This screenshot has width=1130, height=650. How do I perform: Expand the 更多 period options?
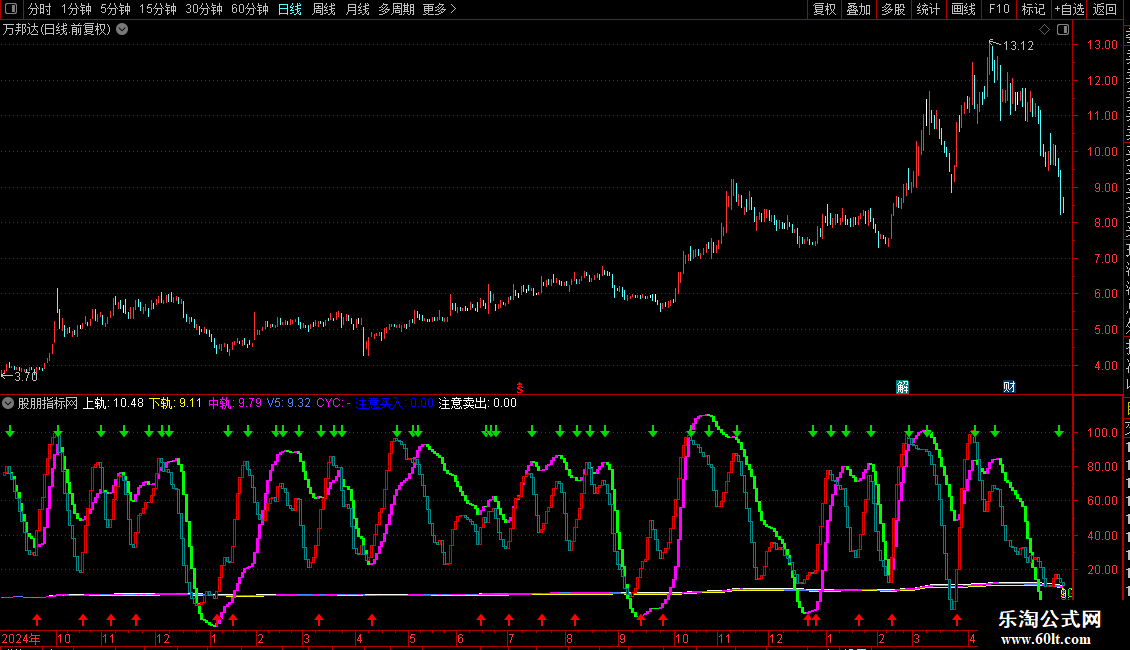[x=440, y=9]
